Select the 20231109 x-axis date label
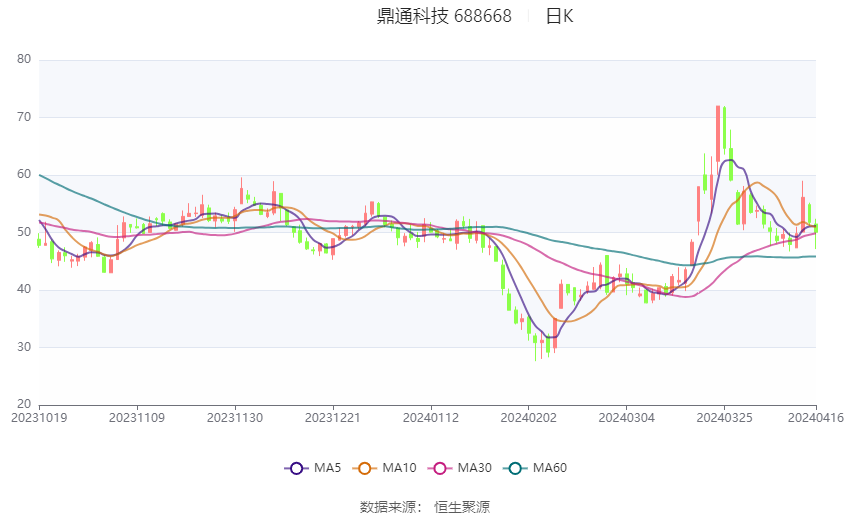This screenshot has height=517, width=850. click(x=137, y=418)
